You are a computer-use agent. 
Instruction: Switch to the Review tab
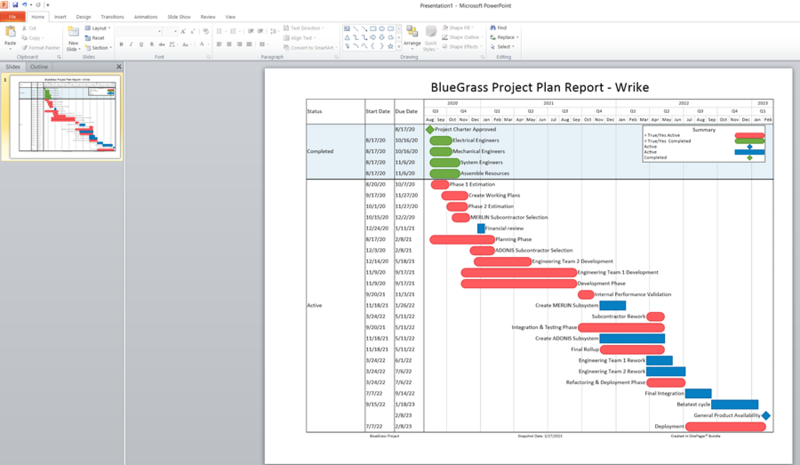[x=208, y=17]
